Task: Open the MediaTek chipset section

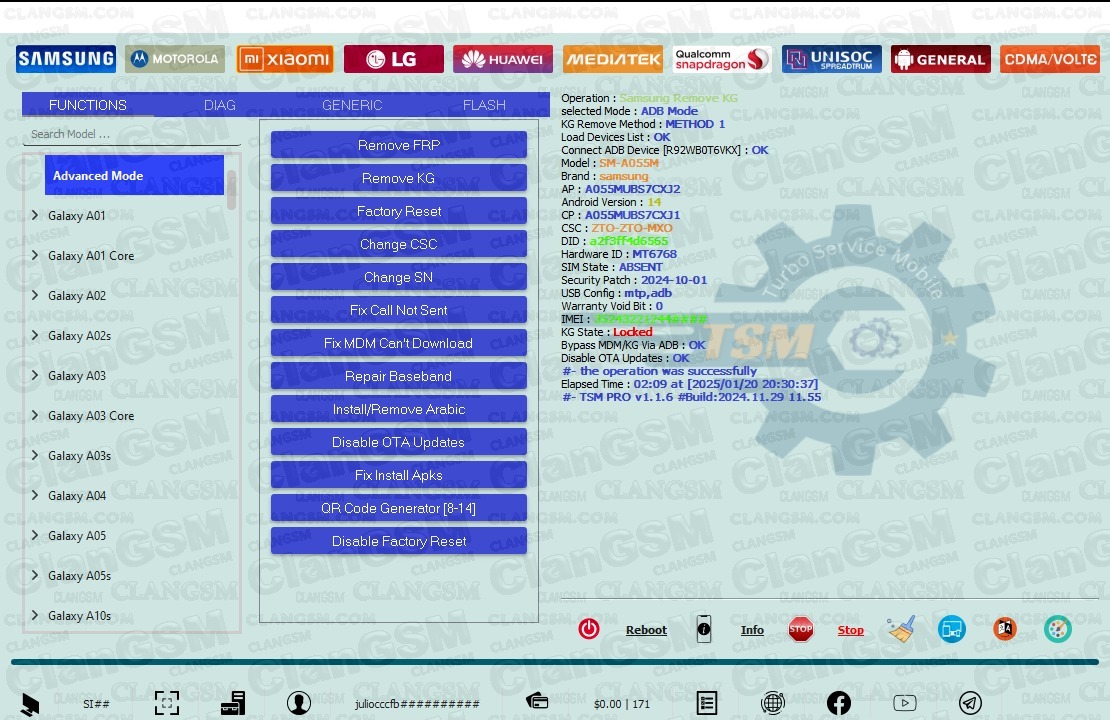Action: point(613,59)
